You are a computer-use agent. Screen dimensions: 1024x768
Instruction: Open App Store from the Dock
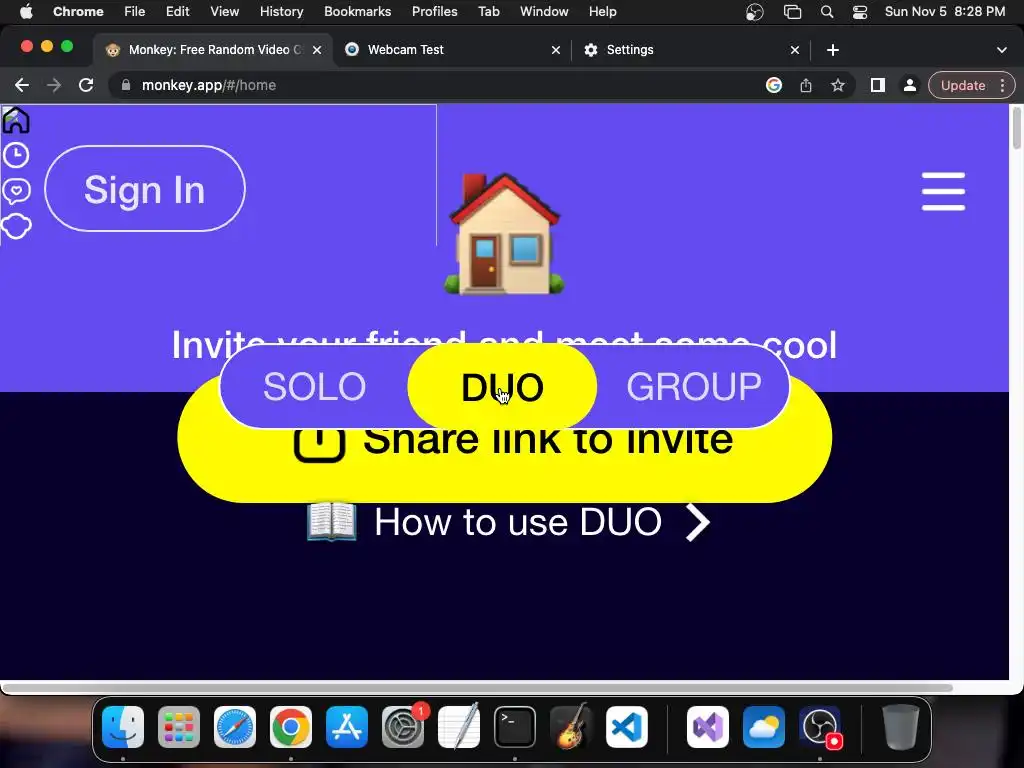pyautogui.click(x=347, y=727)
